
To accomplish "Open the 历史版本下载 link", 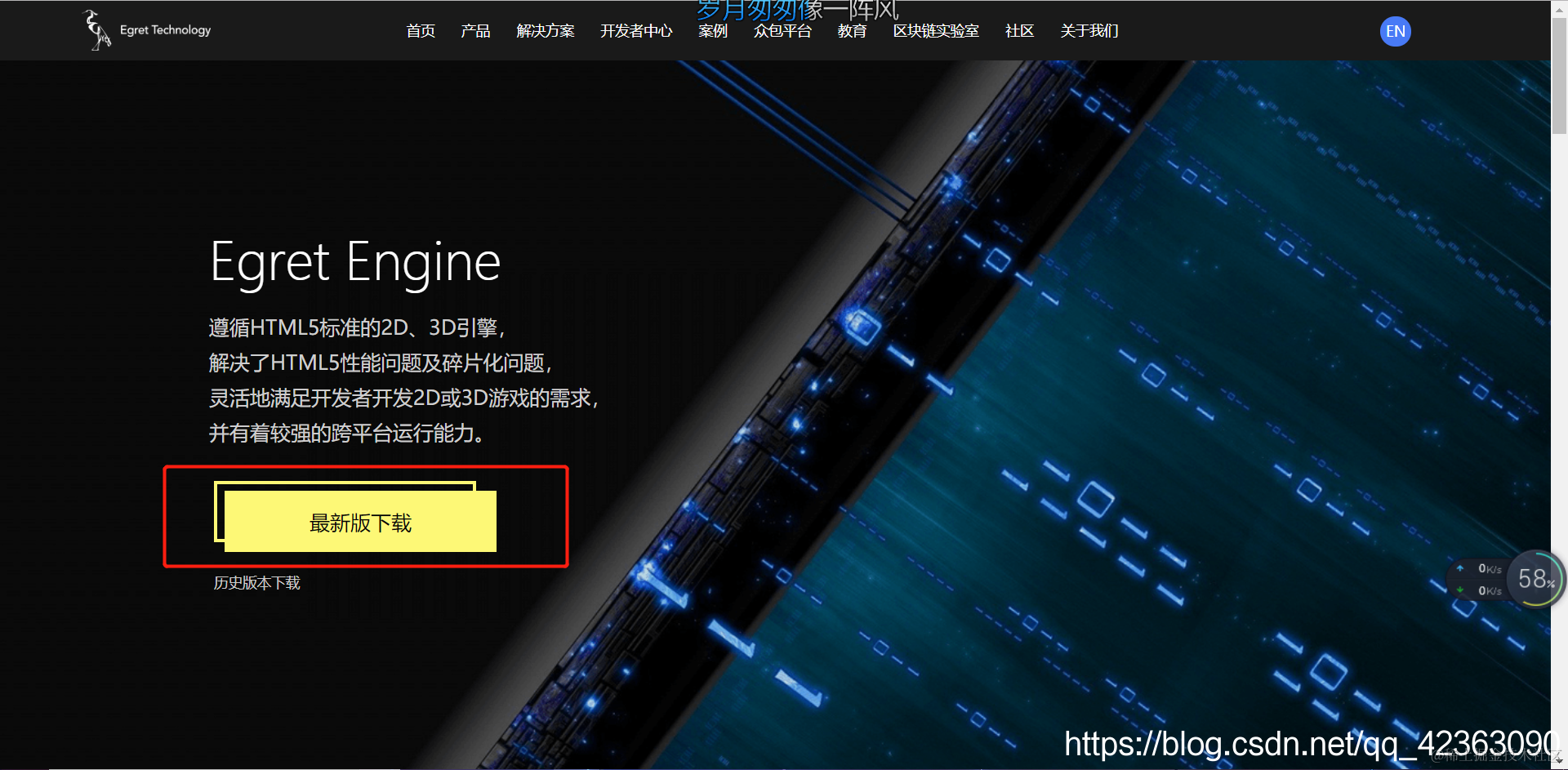I will pyautogui.click(x=257, y=583).
